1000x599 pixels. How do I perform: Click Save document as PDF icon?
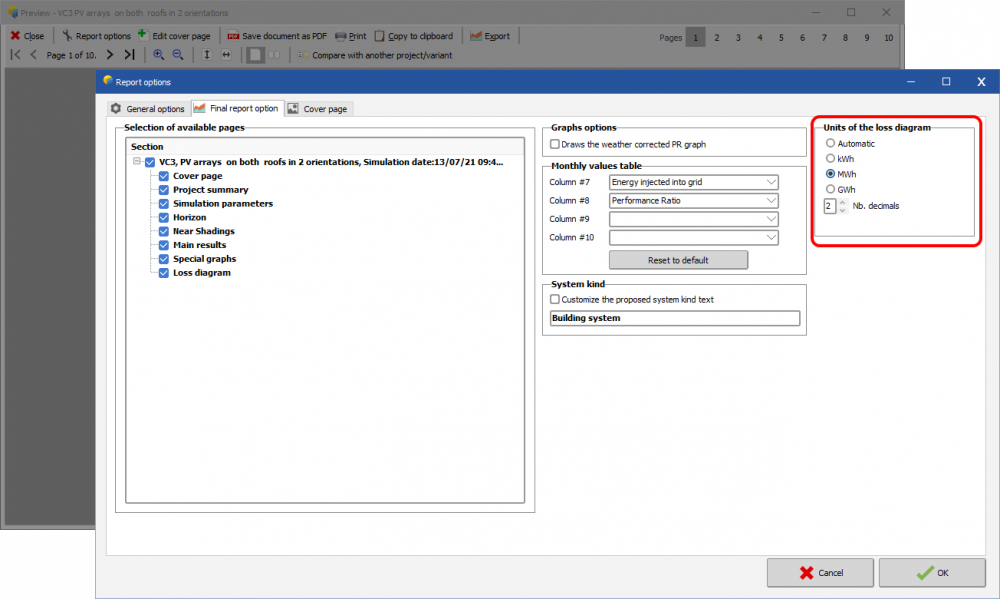pyautogui.click(x=233, y=36)
